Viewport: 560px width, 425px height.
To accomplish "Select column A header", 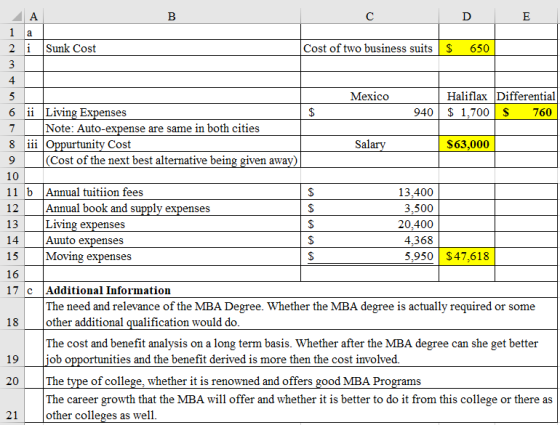I will point(34,16).
